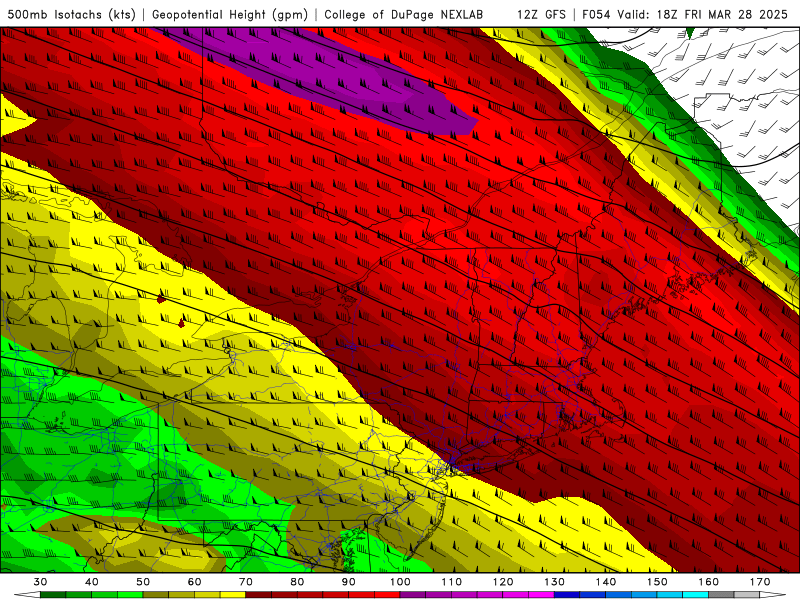Click the legend value 100
800x600 pixels.
[x=400, y=582]
